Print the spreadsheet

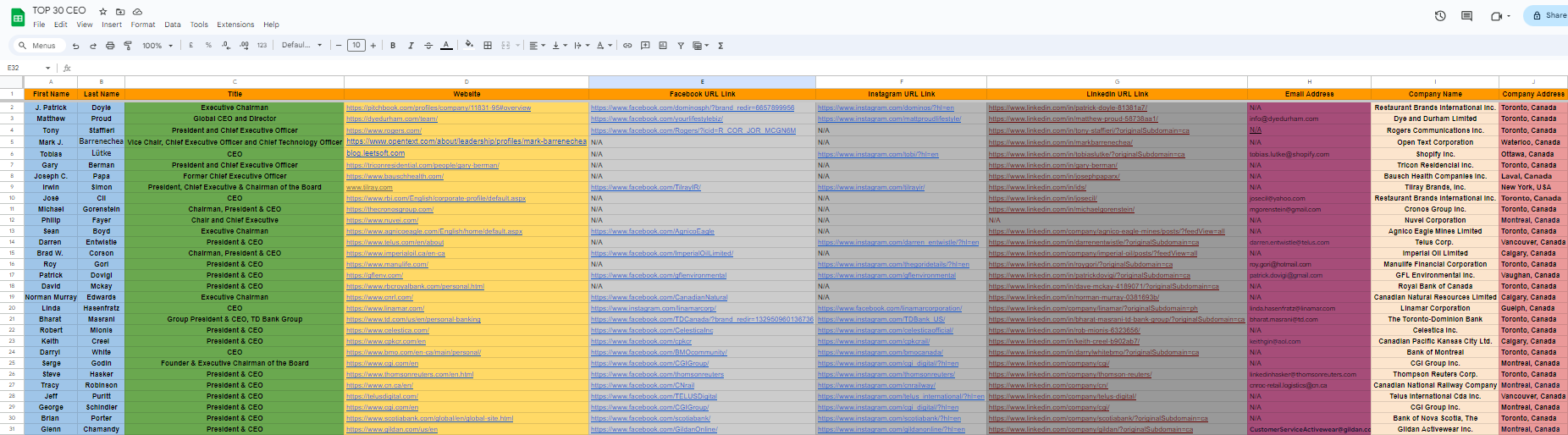coord(110,46)
